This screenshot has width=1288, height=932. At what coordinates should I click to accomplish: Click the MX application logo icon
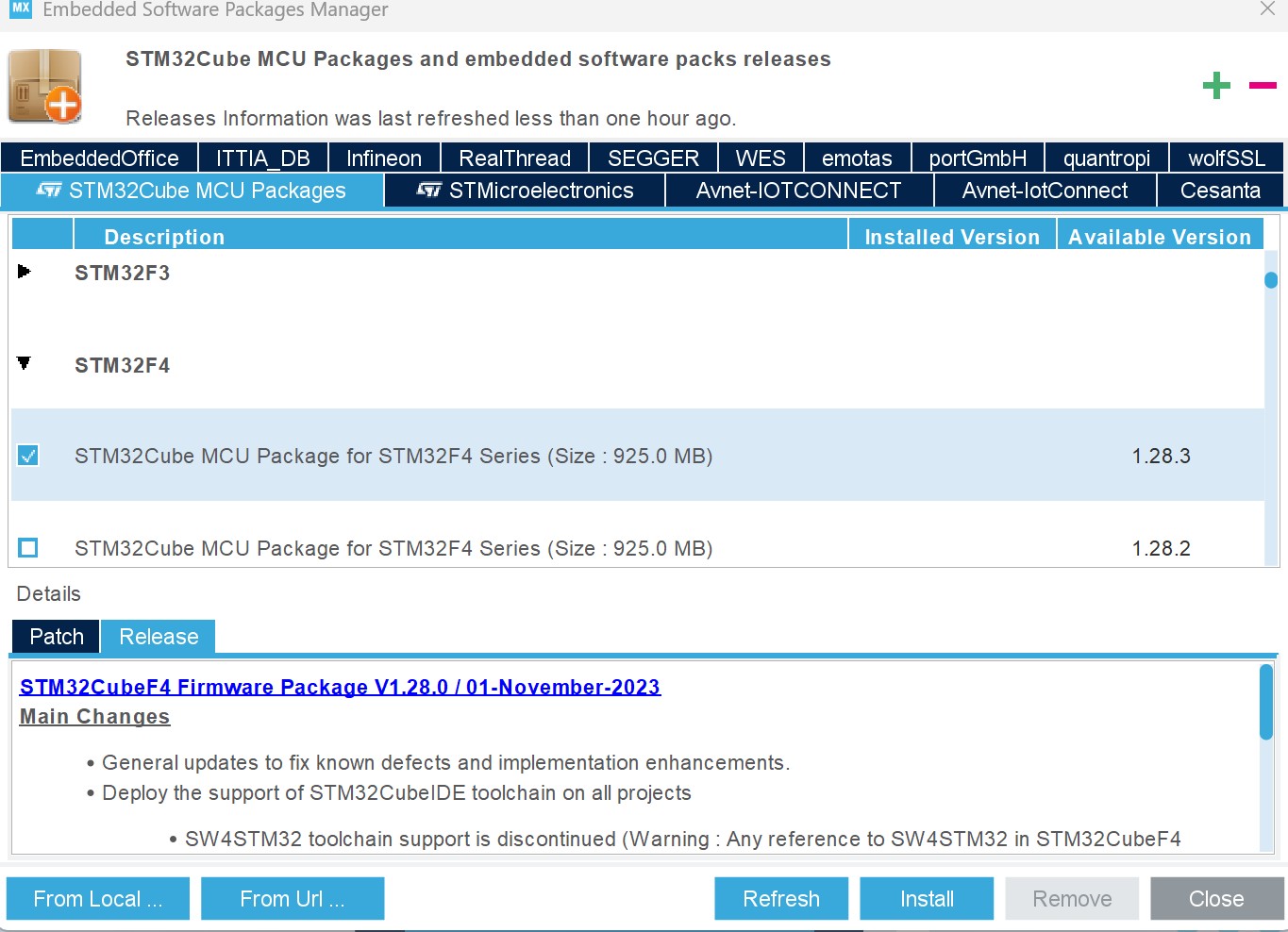(x=21, y=9)
